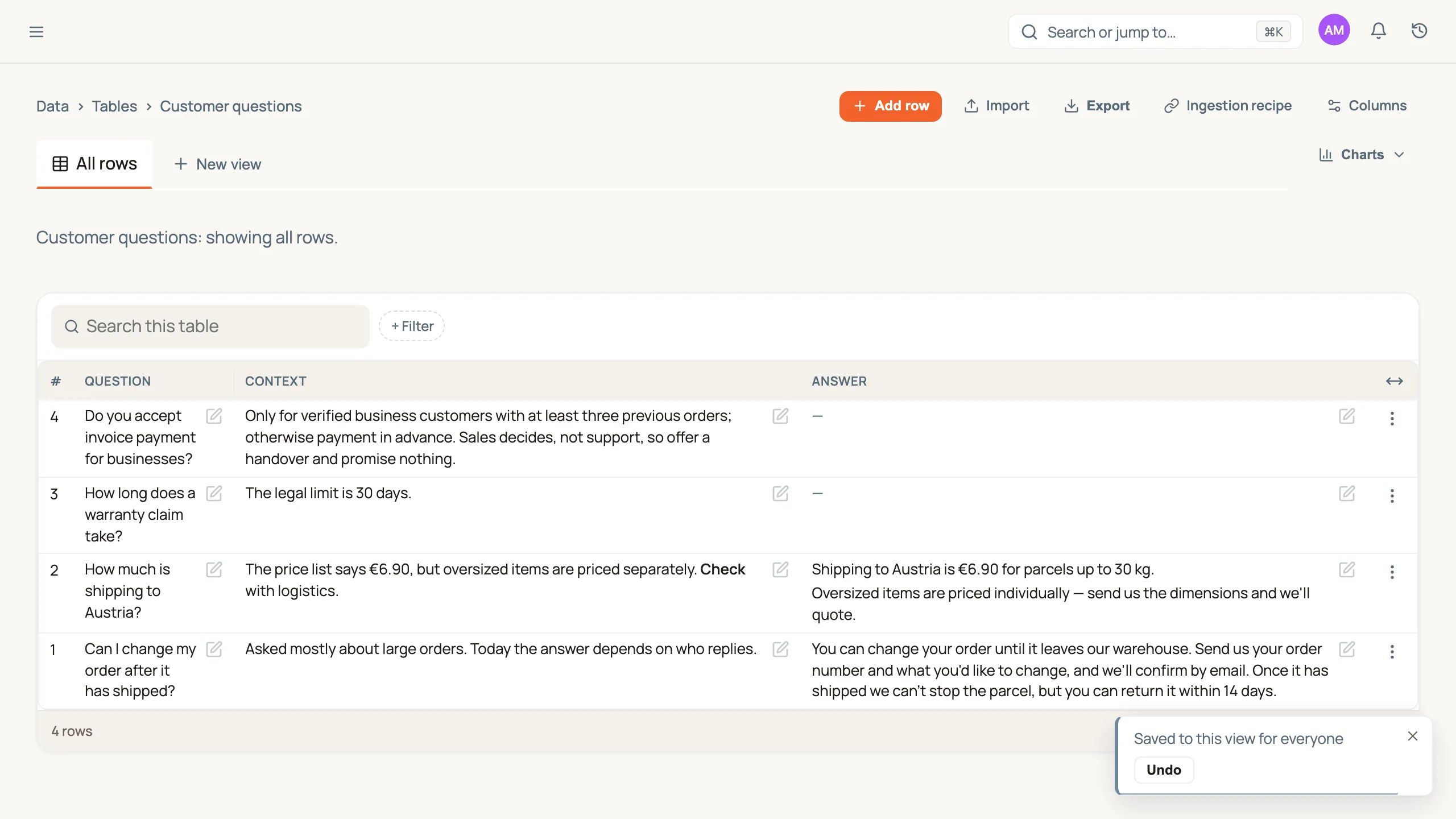Toggle column width expand arrows icon
The height and width of the screenshot is (819, 1456).
(1394, 381)
